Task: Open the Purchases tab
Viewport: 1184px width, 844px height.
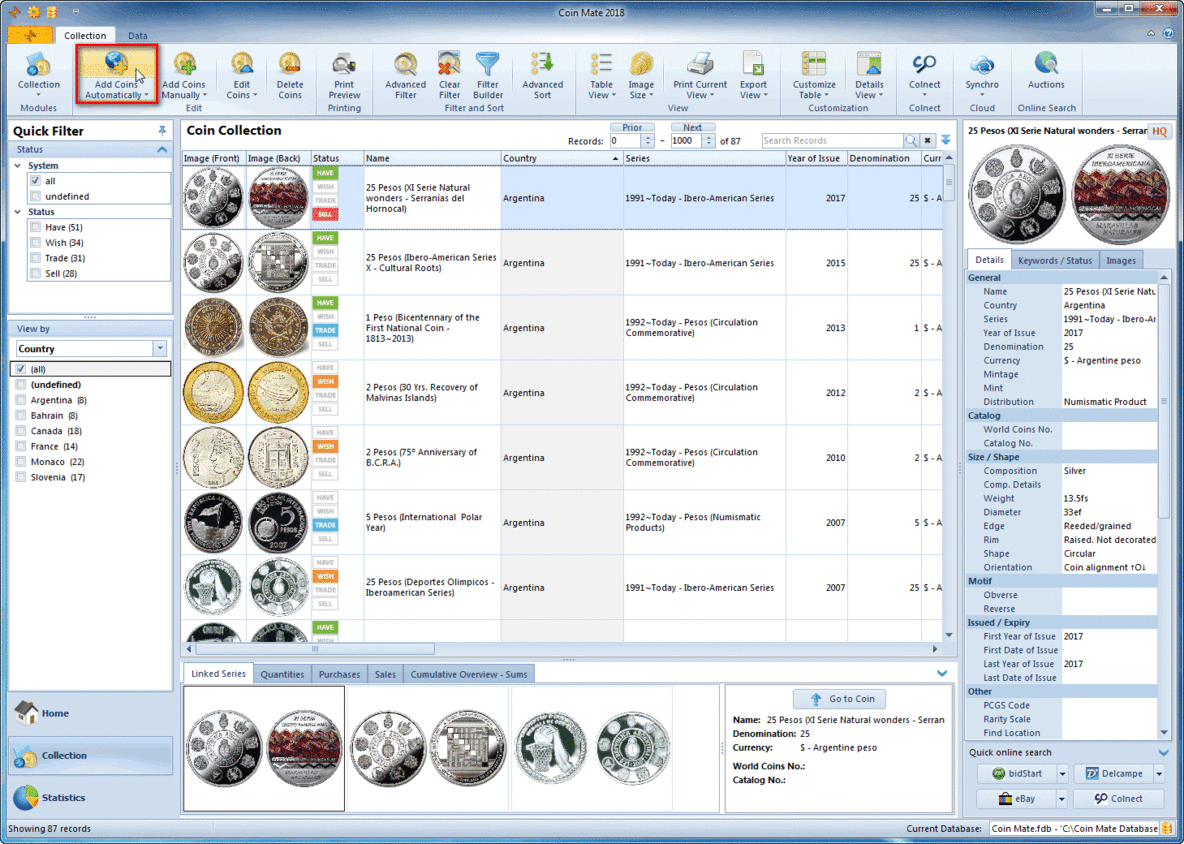Action: (x=339, y=675)
